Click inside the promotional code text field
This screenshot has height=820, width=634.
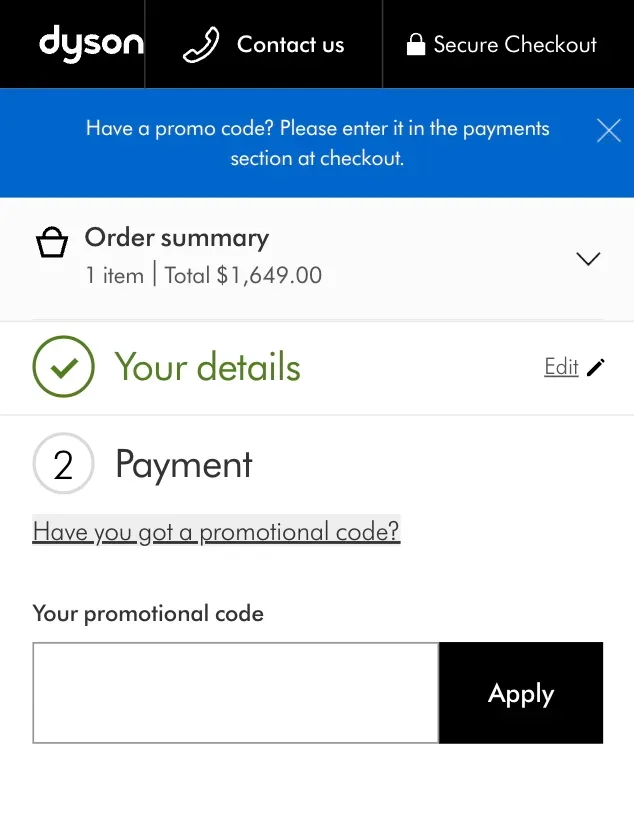pyautogui.click(x=235, y=692)
